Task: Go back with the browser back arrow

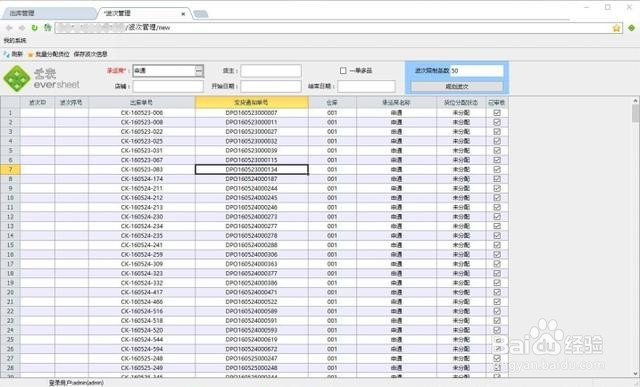Action: [9, 28]
